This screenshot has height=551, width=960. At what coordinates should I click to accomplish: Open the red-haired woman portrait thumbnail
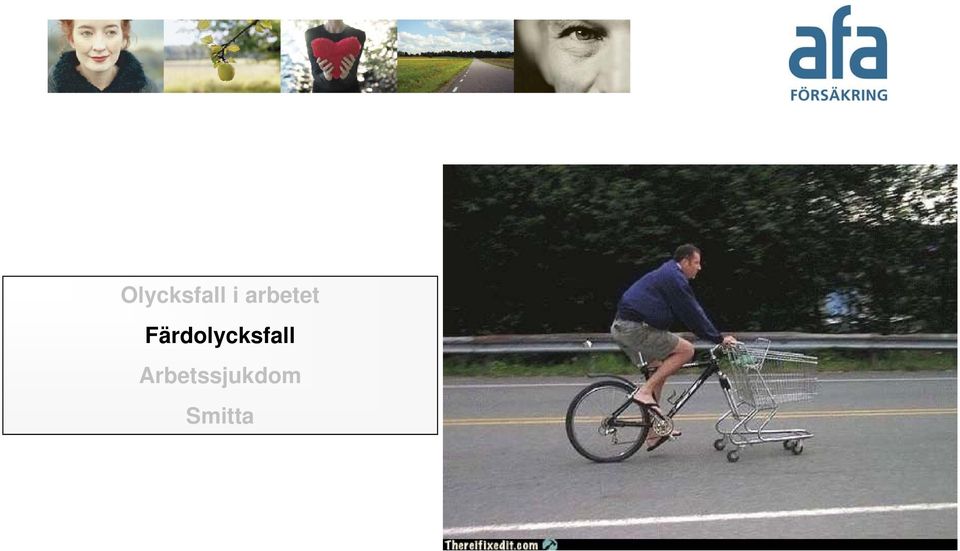point(105,56)
